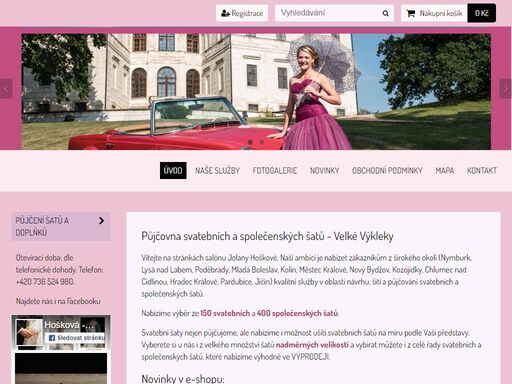The width and height of the screenshot is (512, 384).
Task: Focus the Vyhledávání search field
Action: pos(328,13)
